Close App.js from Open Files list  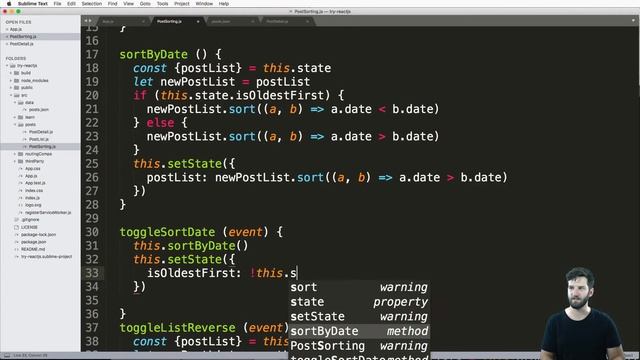7,29
